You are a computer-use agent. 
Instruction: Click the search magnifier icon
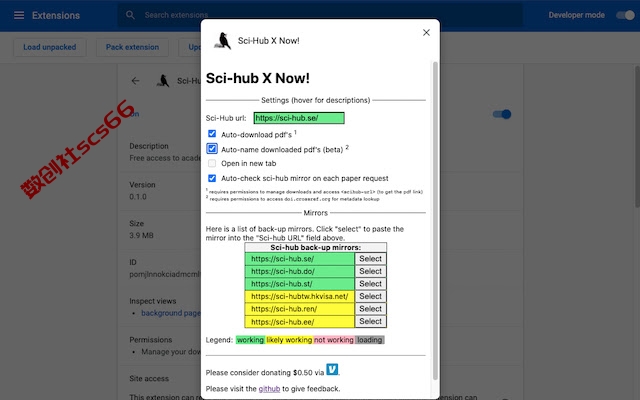pos(130,15)
